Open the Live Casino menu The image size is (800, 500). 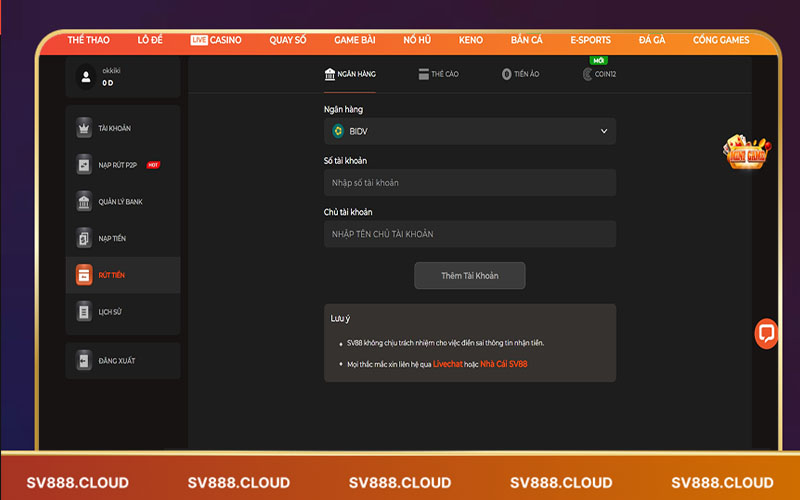click(x=216, y=40)
